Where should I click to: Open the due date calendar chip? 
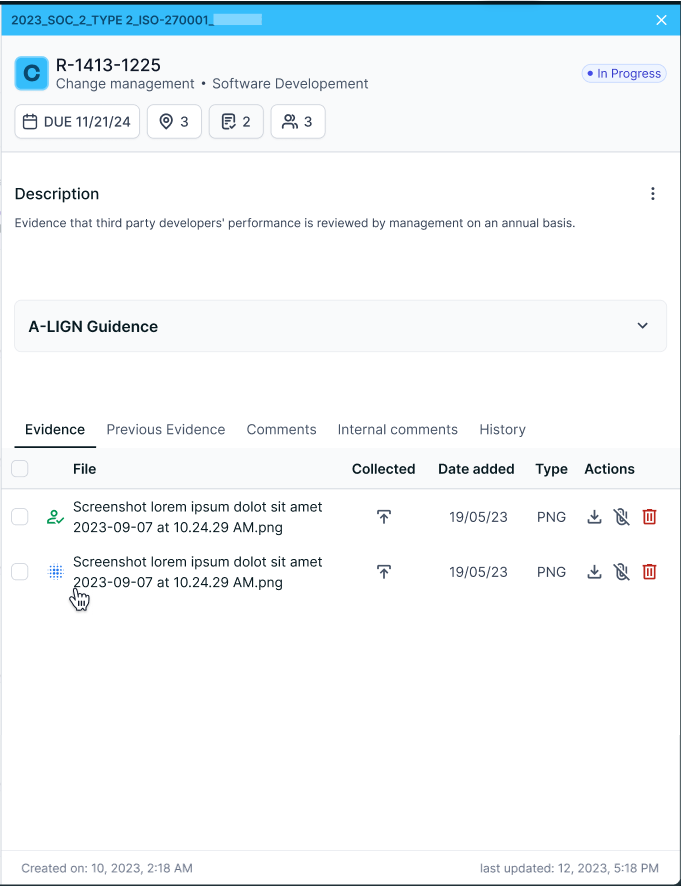76,121
